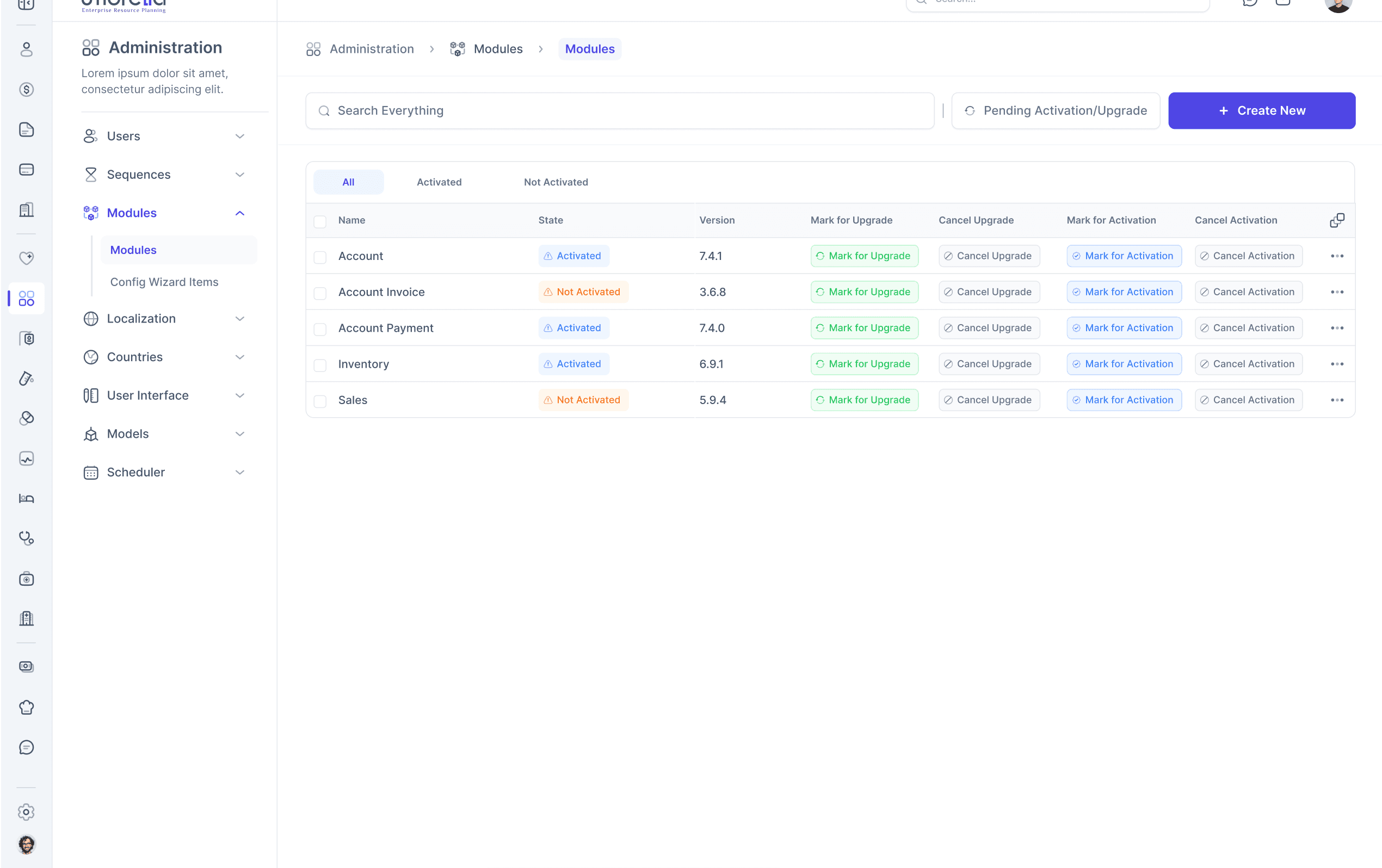Focus the Search Everything field
Screen dimensions: 1382x868
point(620,111)
